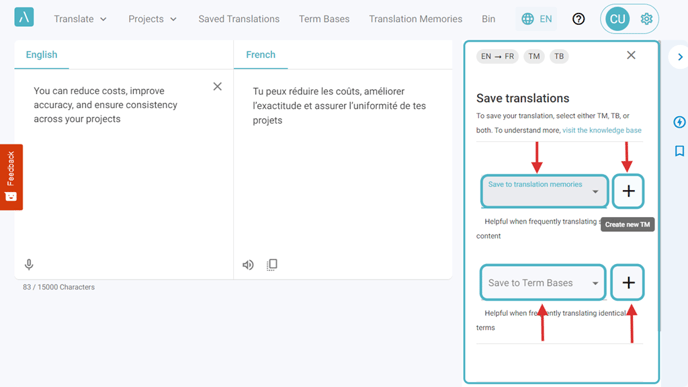Open the Translation Memories page
The width and height of the screenshot is (688, 387).
click(416, 19)
